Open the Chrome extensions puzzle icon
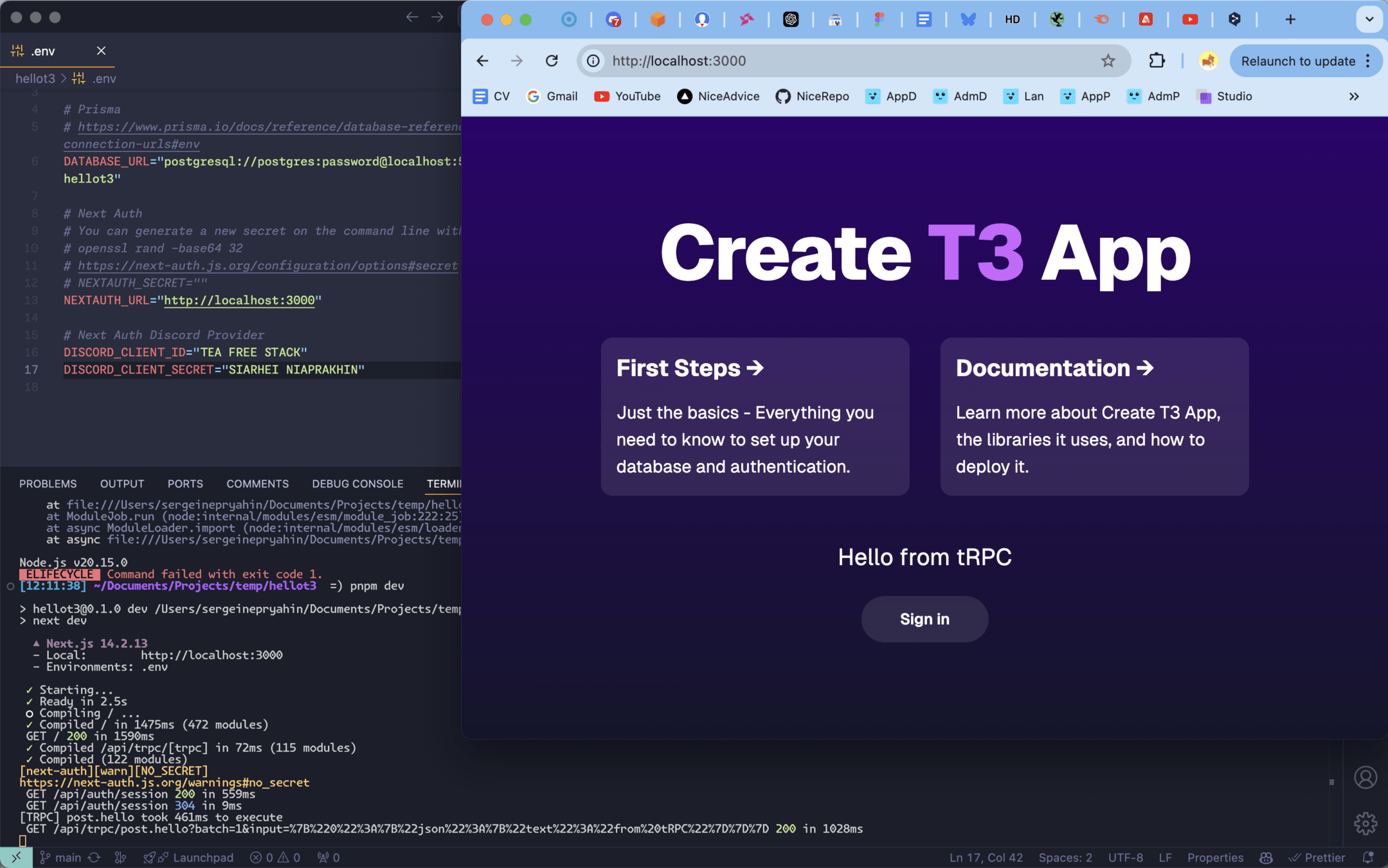Screen dimensions: 1388x868 [x=1157, y=61]
